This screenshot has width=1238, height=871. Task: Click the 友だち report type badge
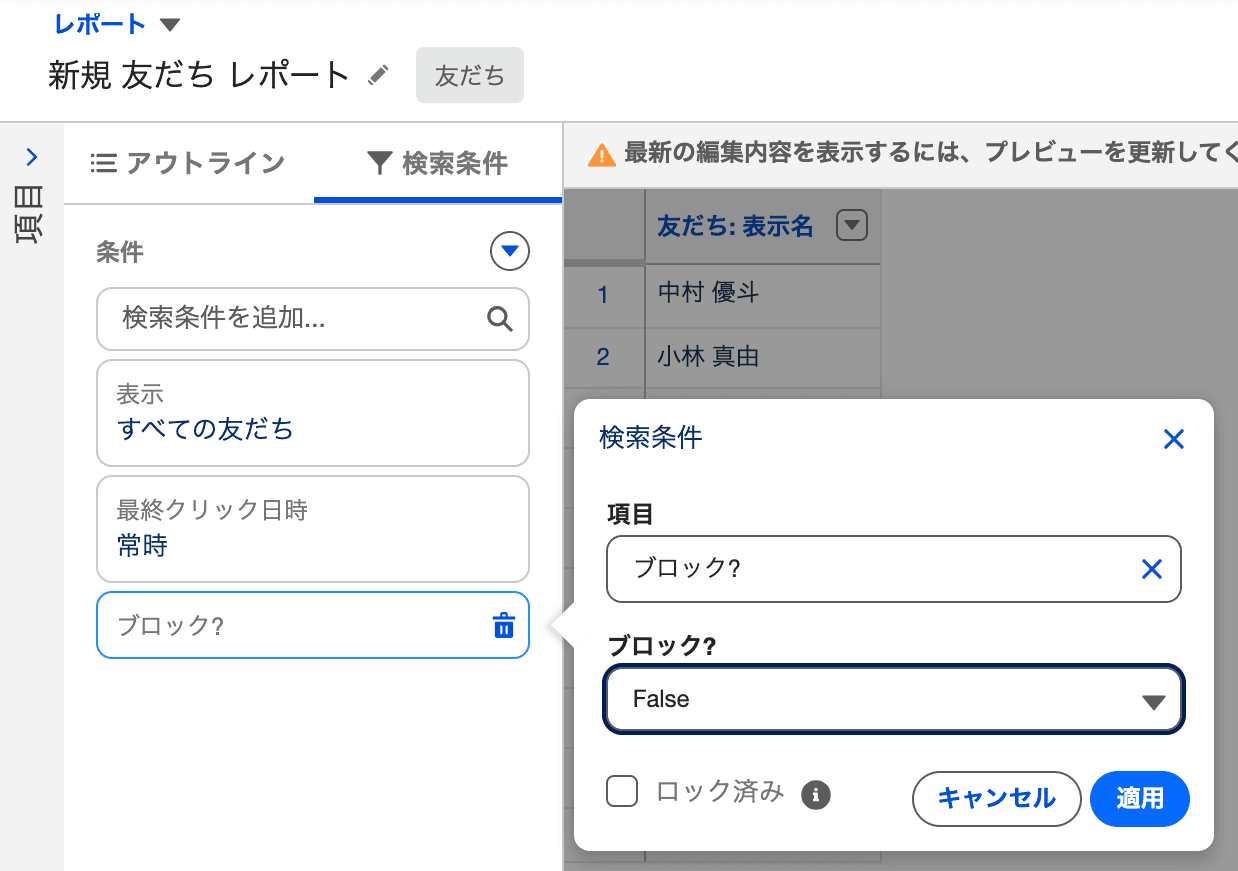(x=470, y=75)
